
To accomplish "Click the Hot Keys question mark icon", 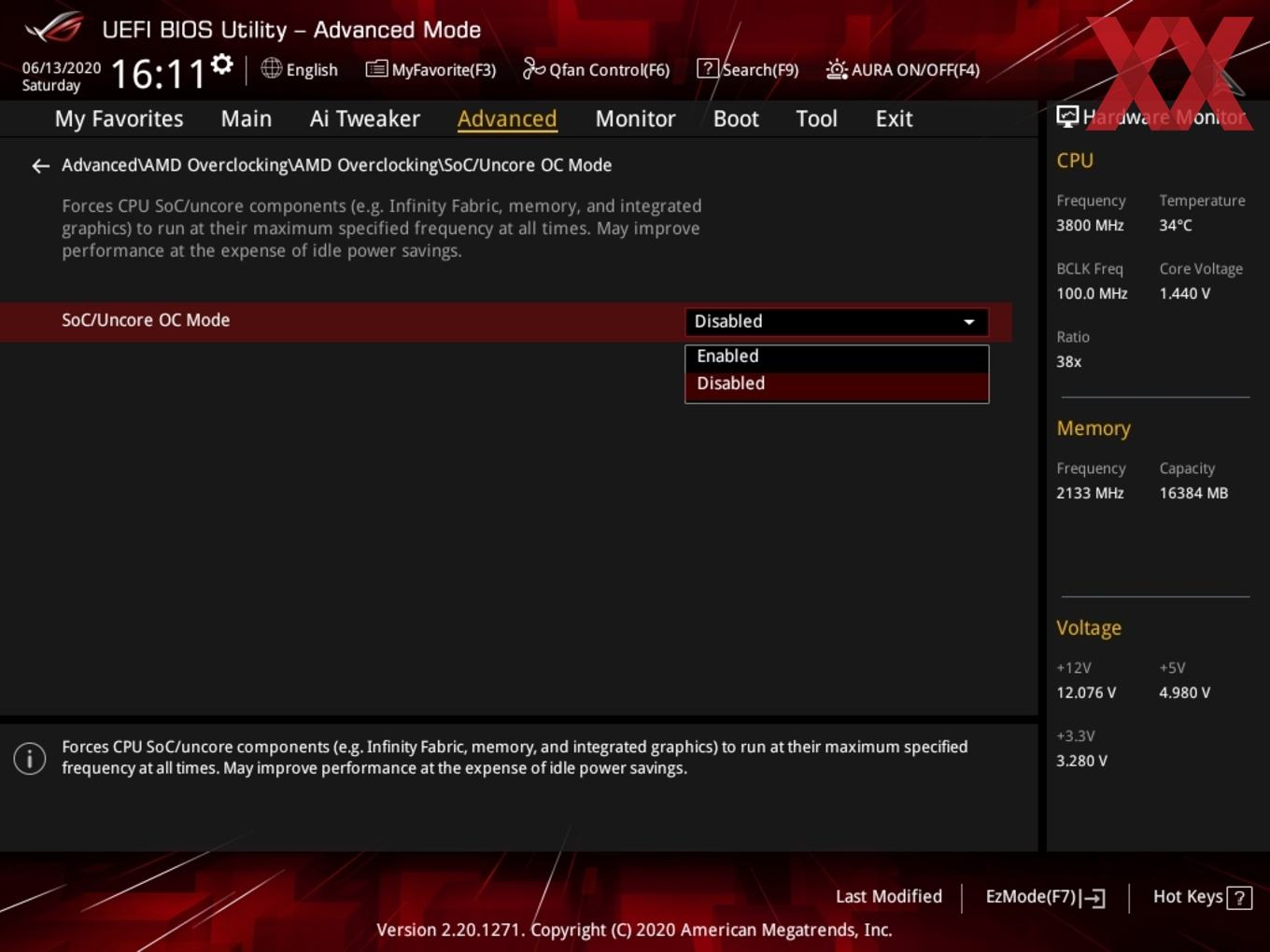I will pyautogui.click(x=1239, y=898).
